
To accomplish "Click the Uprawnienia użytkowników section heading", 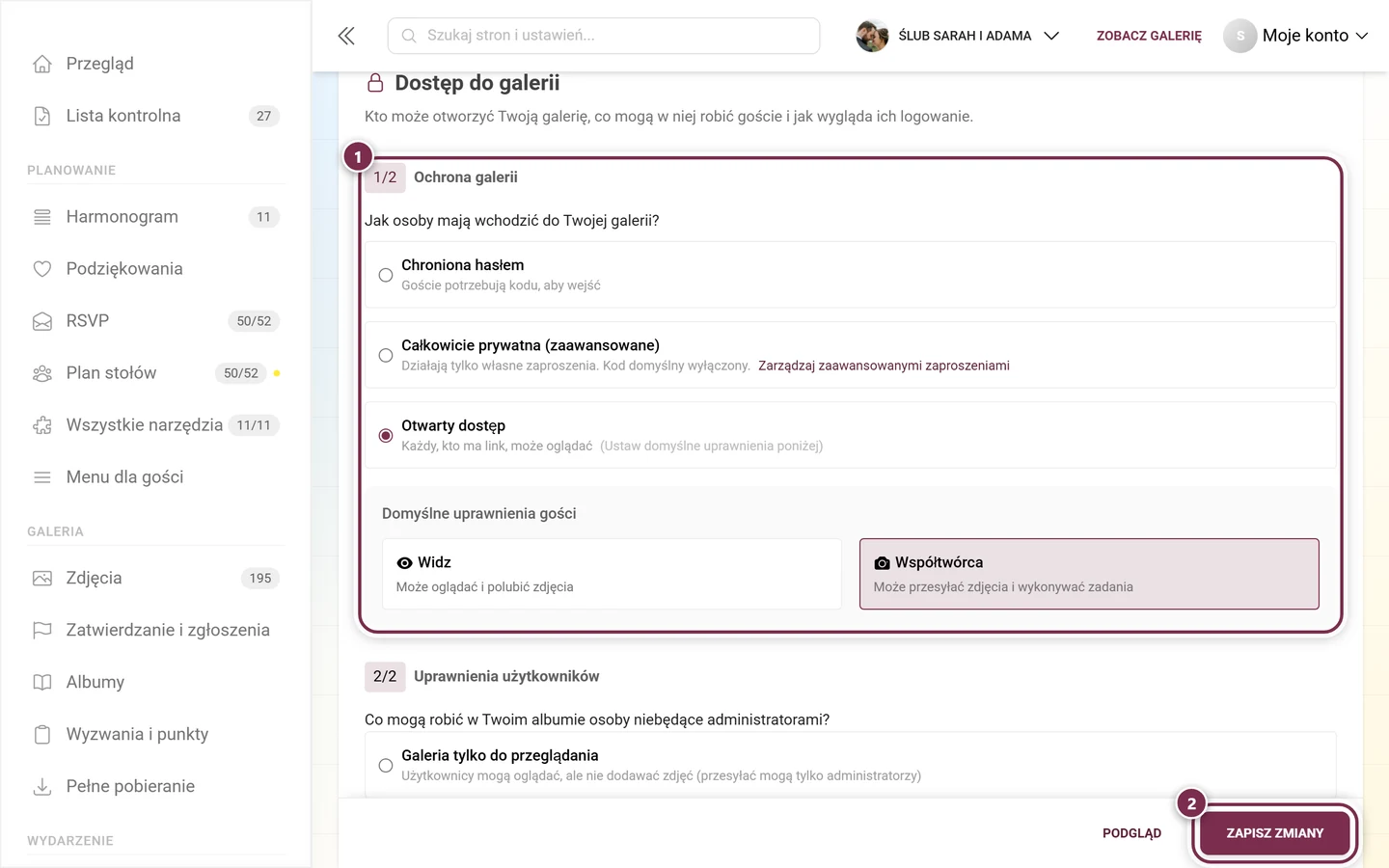I will [506, 677].
